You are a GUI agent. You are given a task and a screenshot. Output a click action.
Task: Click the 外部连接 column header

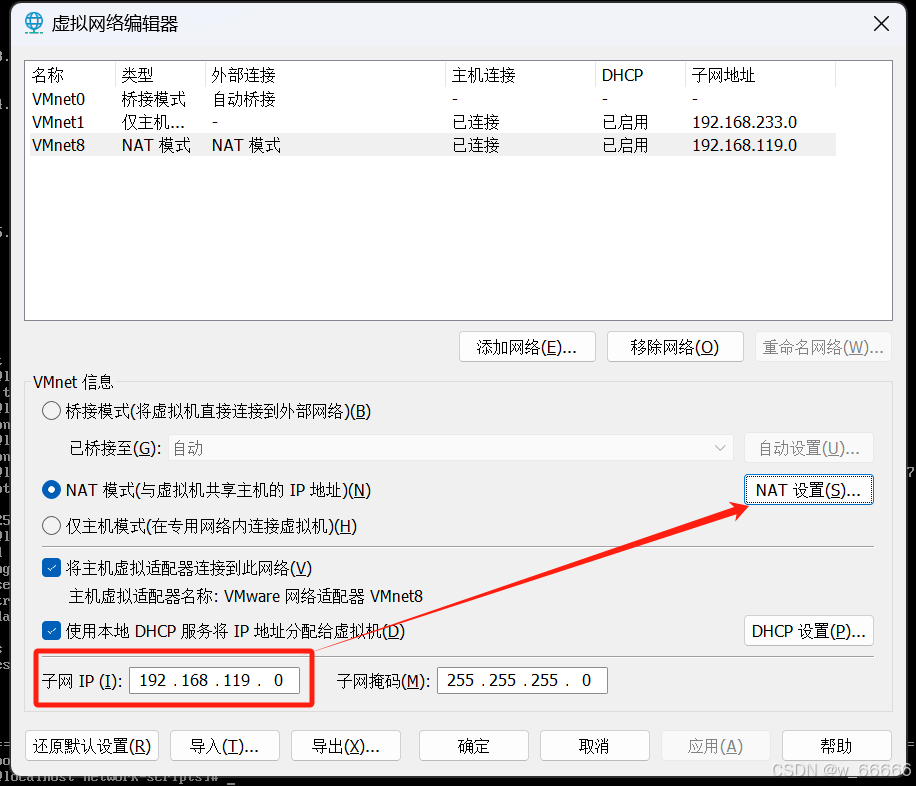(x=325, y=75)
